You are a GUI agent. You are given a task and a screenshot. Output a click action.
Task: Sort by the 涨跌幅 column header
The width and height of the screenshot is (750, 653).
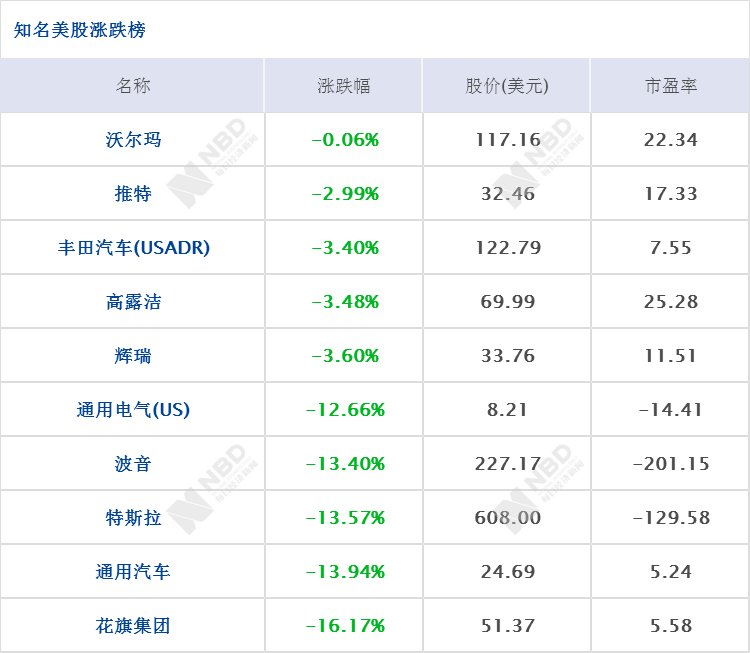pos(344,86)
